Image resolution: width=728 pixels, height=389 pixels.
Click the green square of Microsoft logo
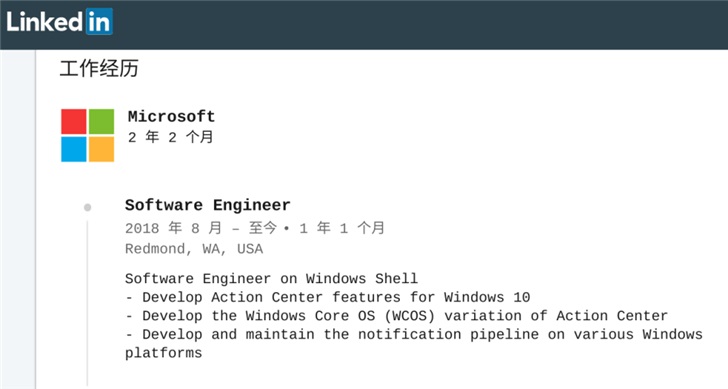click(101, 121)
